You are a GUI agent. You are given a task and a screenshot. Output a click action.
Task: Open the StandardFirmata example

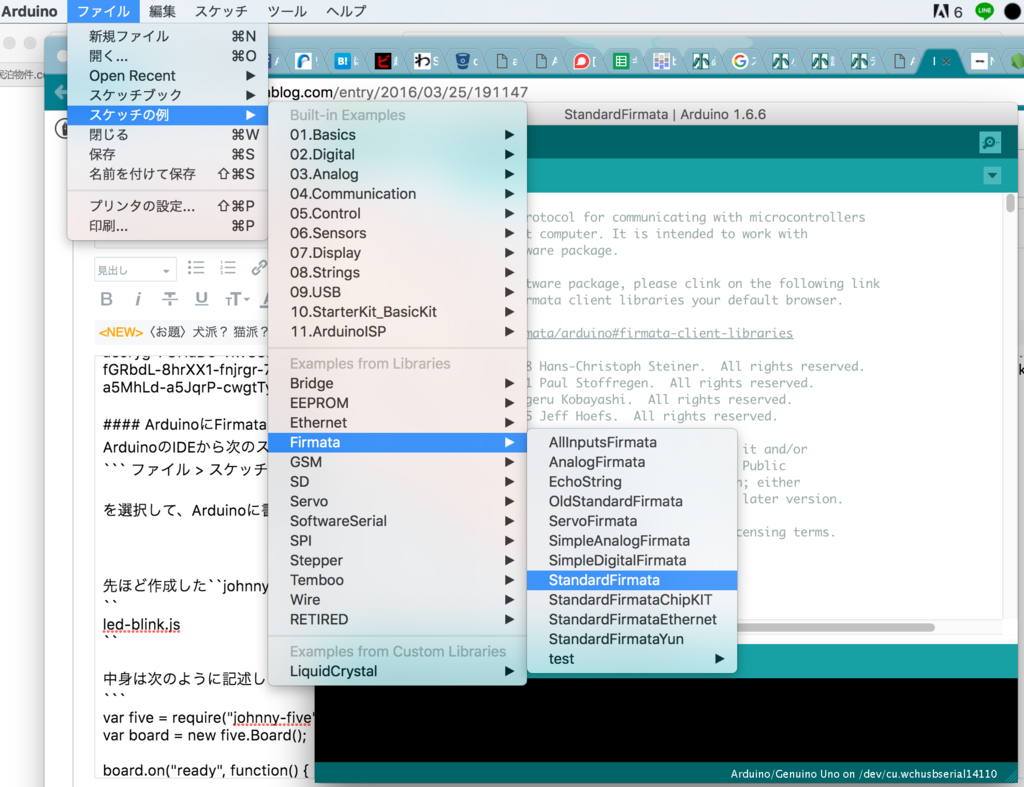(x=632, y=580)
